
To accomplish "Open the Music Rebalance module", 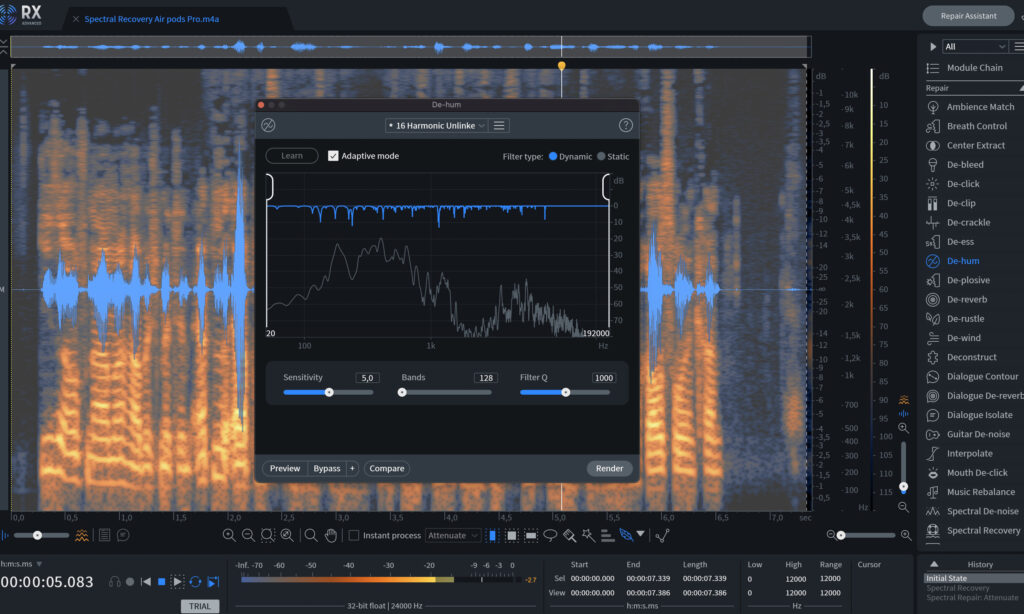I will tap(971, 492).
